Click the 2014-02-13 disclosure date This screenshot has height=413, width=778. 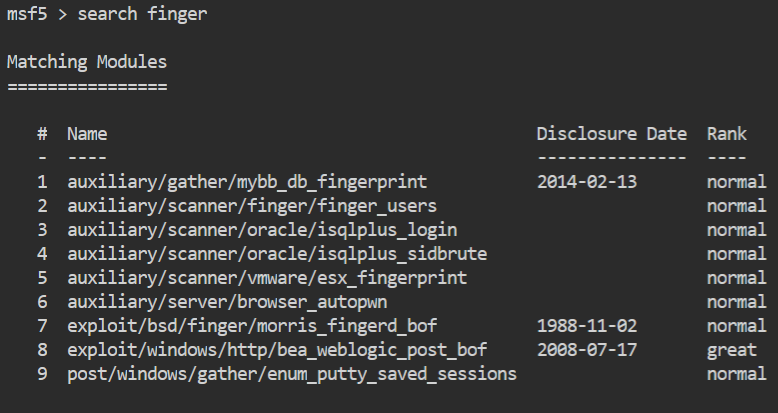[x=586, y=182]
